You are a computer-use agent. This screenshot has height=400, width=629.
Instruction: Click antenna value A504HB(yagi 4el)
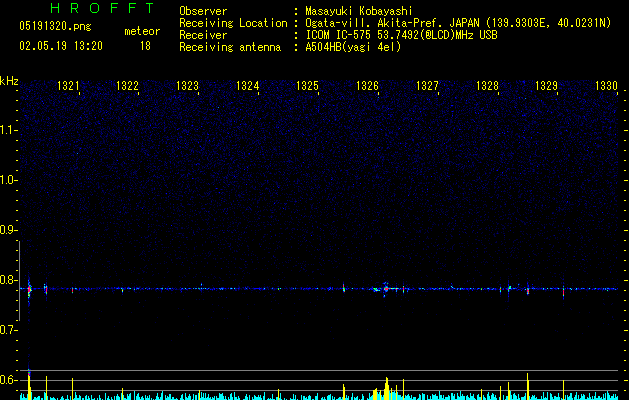click(353, 47)
